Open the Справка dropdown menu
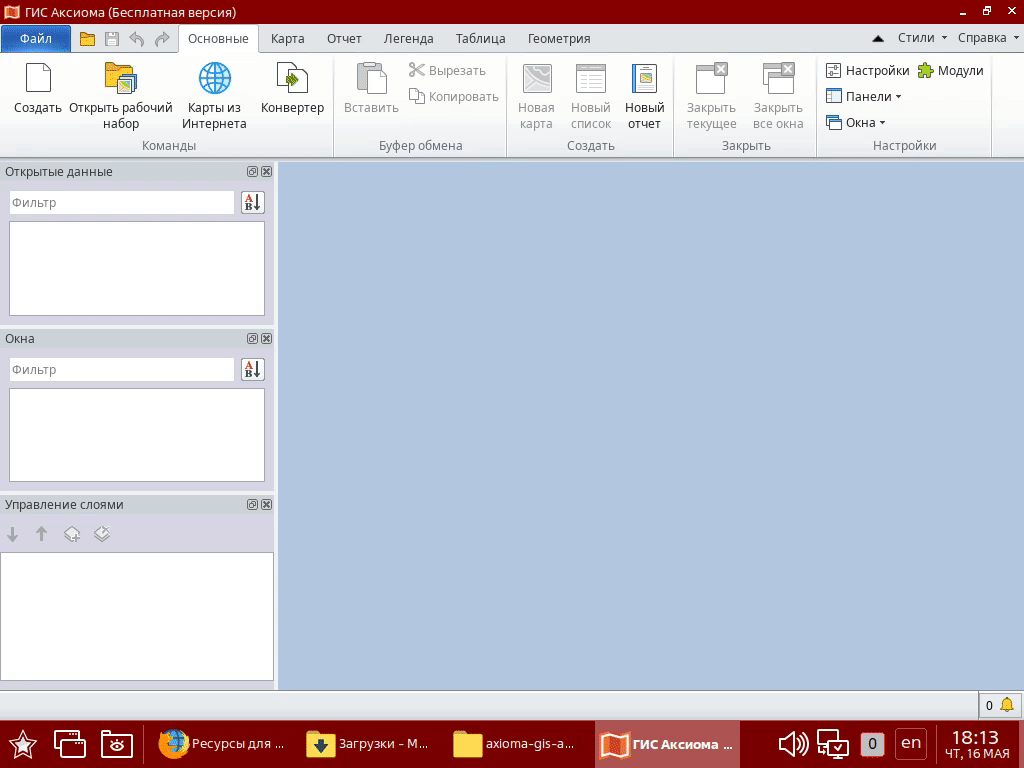This screenshot has width=1024, height=768. pyautogui.click(x=988, y=38)
